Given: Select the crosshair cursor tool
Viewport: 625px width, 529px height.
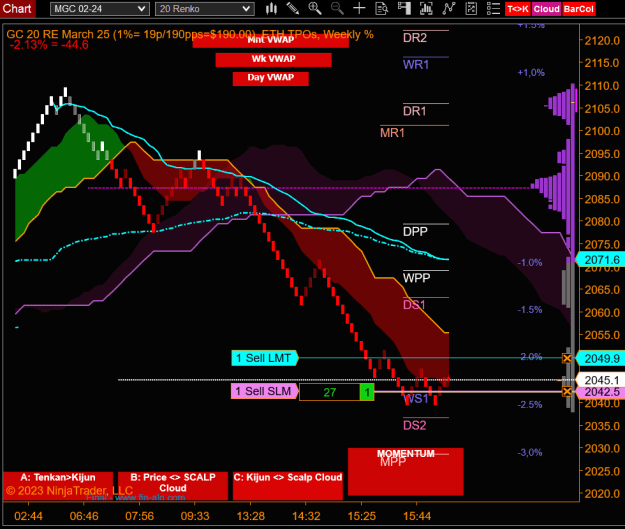Looking at the screenshot, I should (x=360, y=9).
